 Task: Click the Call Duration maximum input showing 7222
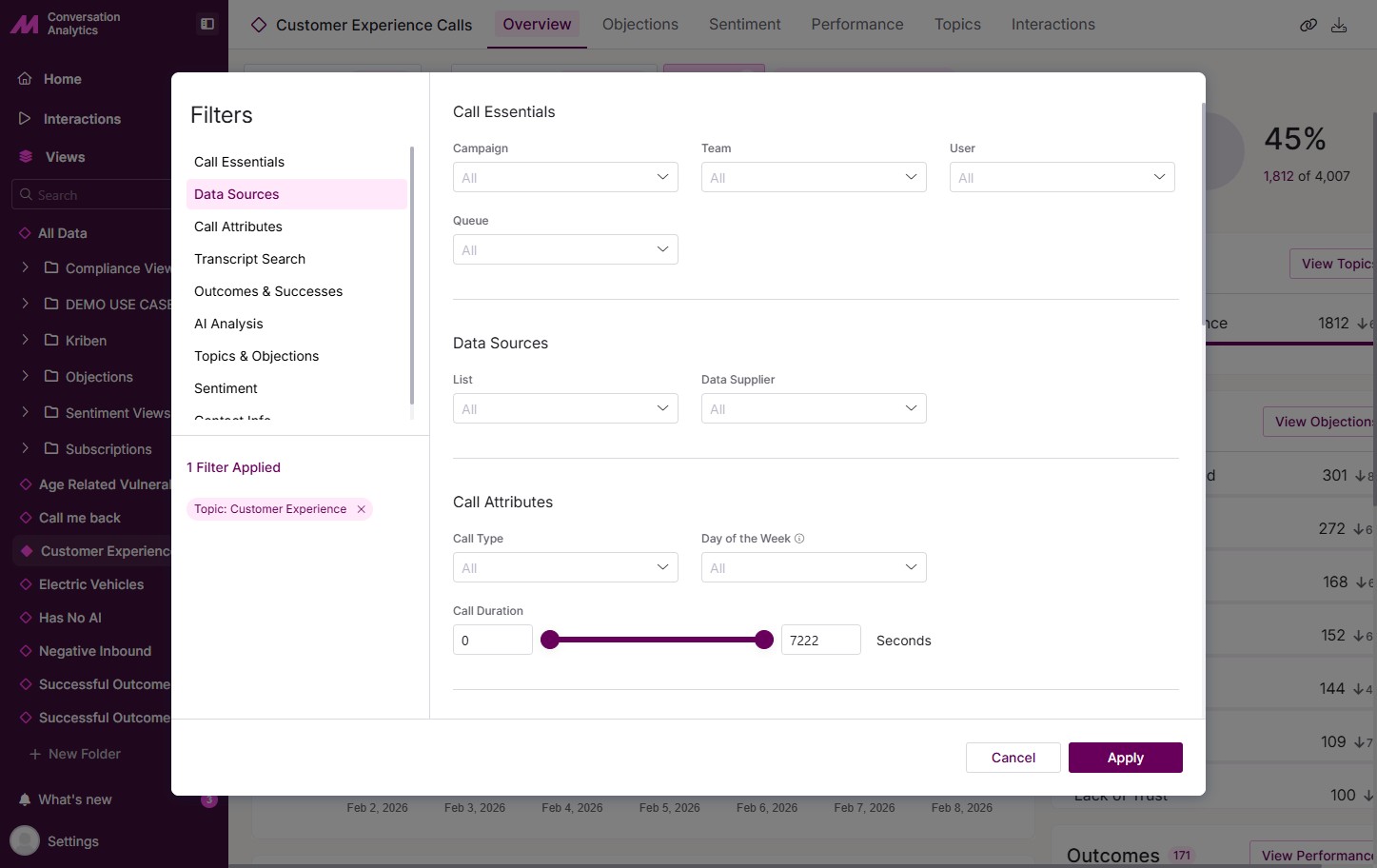pyautogui.click(x=821, y=640)
